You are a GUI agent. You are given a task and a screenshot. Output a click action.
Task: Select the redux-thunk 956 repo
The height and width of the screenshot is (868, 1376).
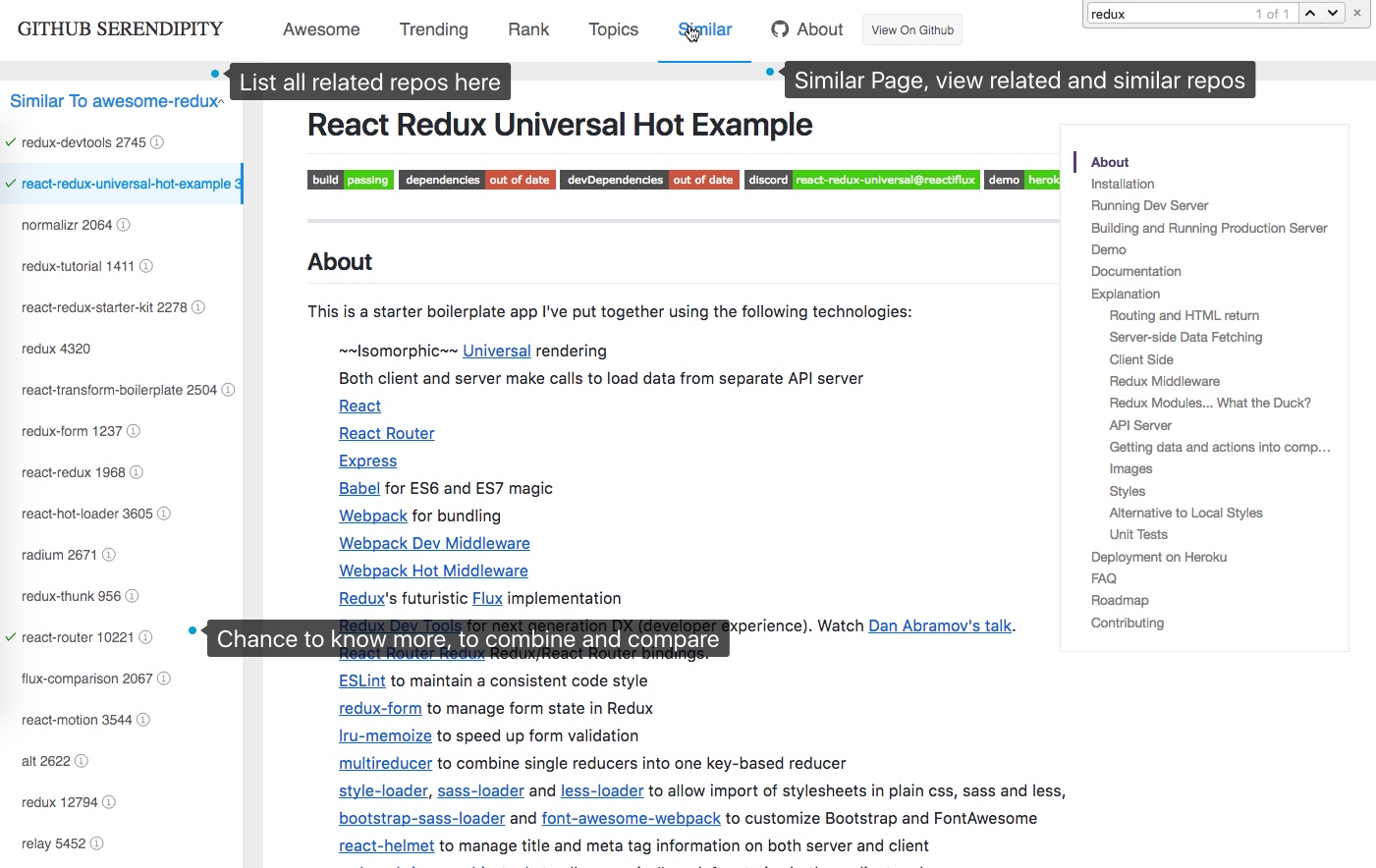(71, 596)
